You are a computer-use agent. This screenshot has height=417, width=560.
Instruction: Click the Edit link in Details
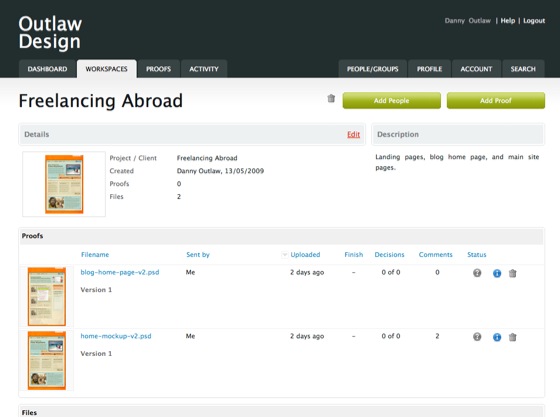354,134
